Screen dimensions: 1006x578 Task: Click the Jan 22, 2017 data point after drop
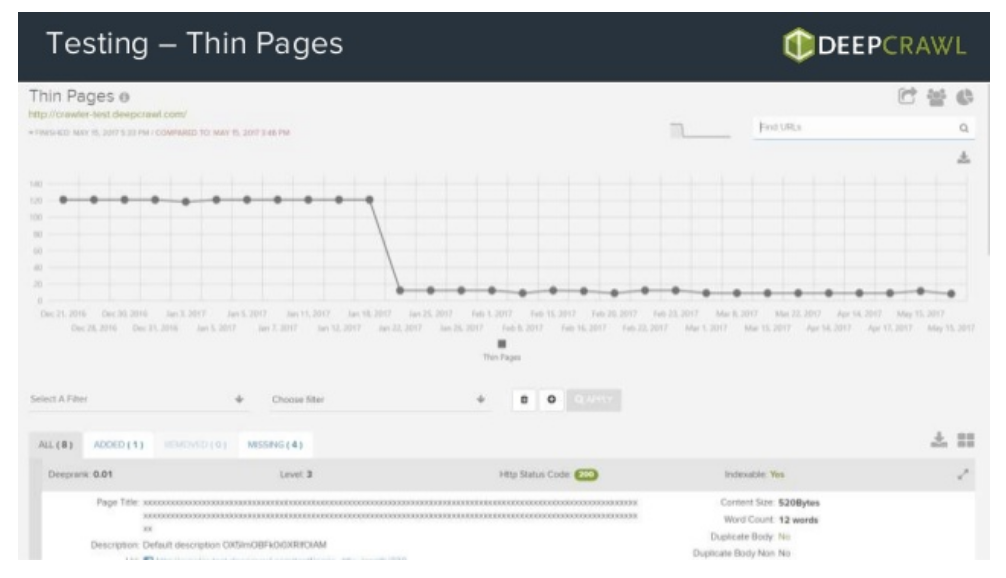(x=400, y=291)
